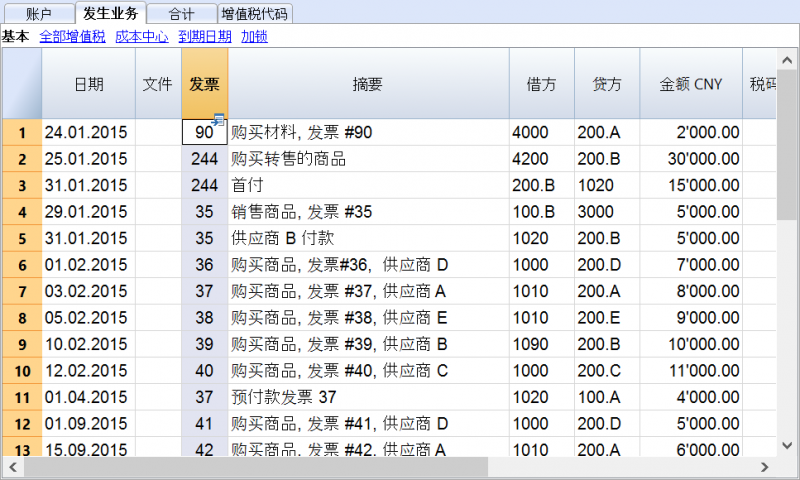Select row header 5
The height and width of the screenshot is (480, 800).
22,239
